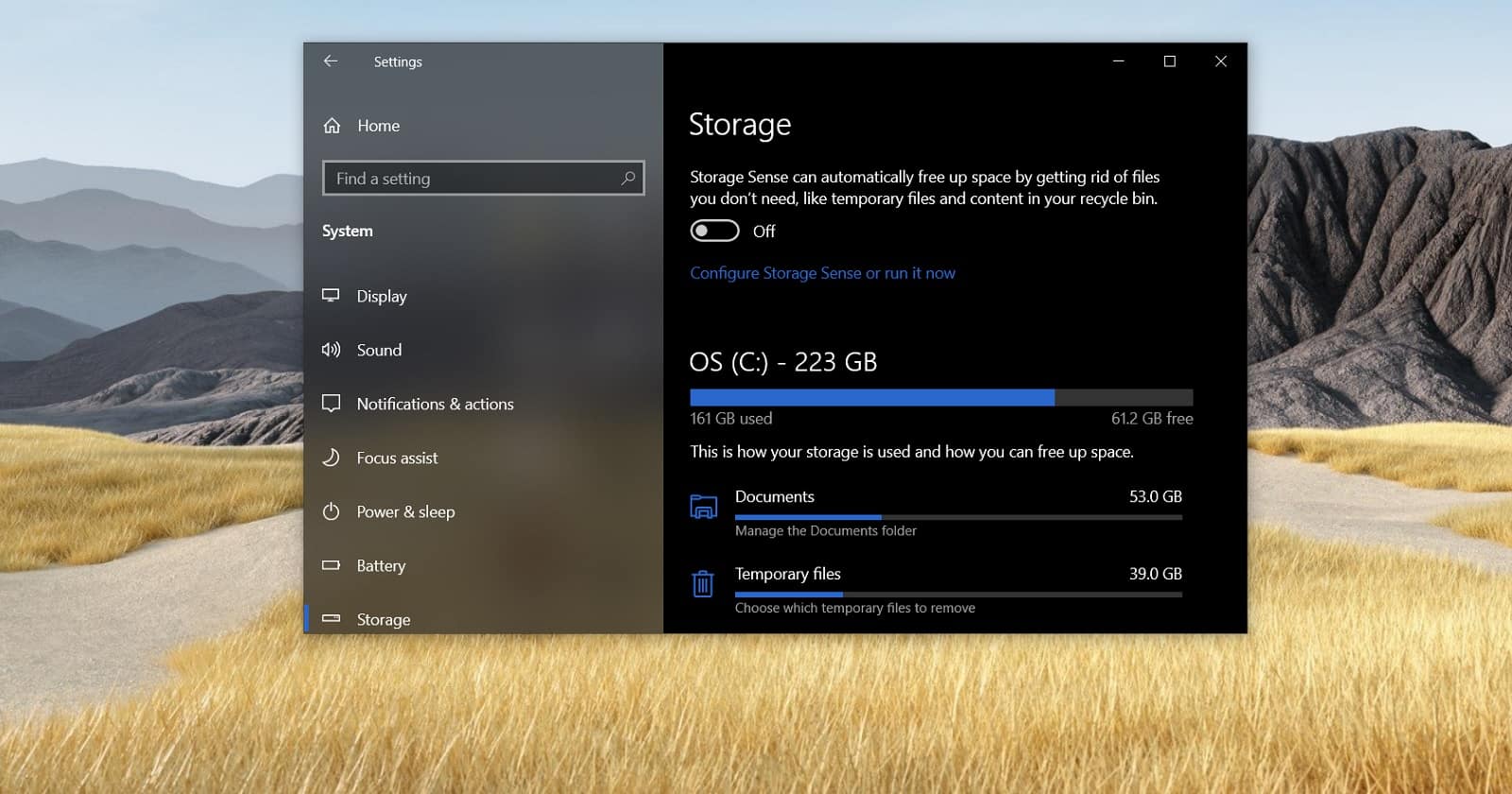This screenshot has height=794, width=1512.
Task: Click the back arrow in Settings
Action: [x=331, y=61]
